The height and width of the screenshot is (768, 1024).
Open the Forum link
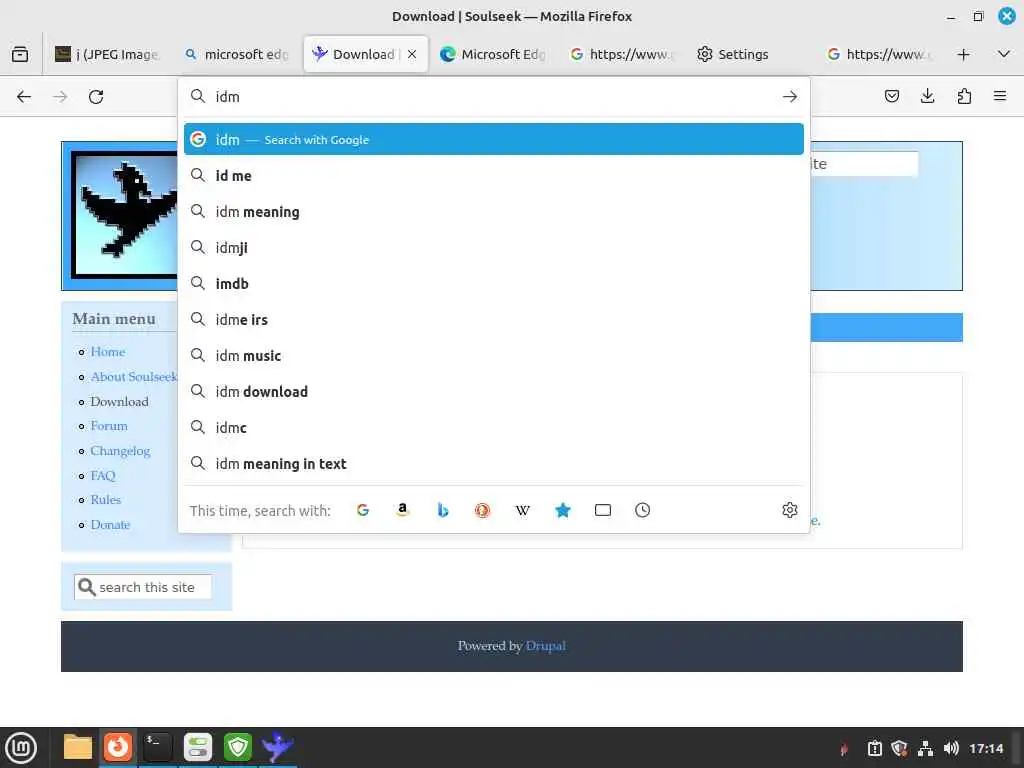pyautogui.click(x=109, y=426)
